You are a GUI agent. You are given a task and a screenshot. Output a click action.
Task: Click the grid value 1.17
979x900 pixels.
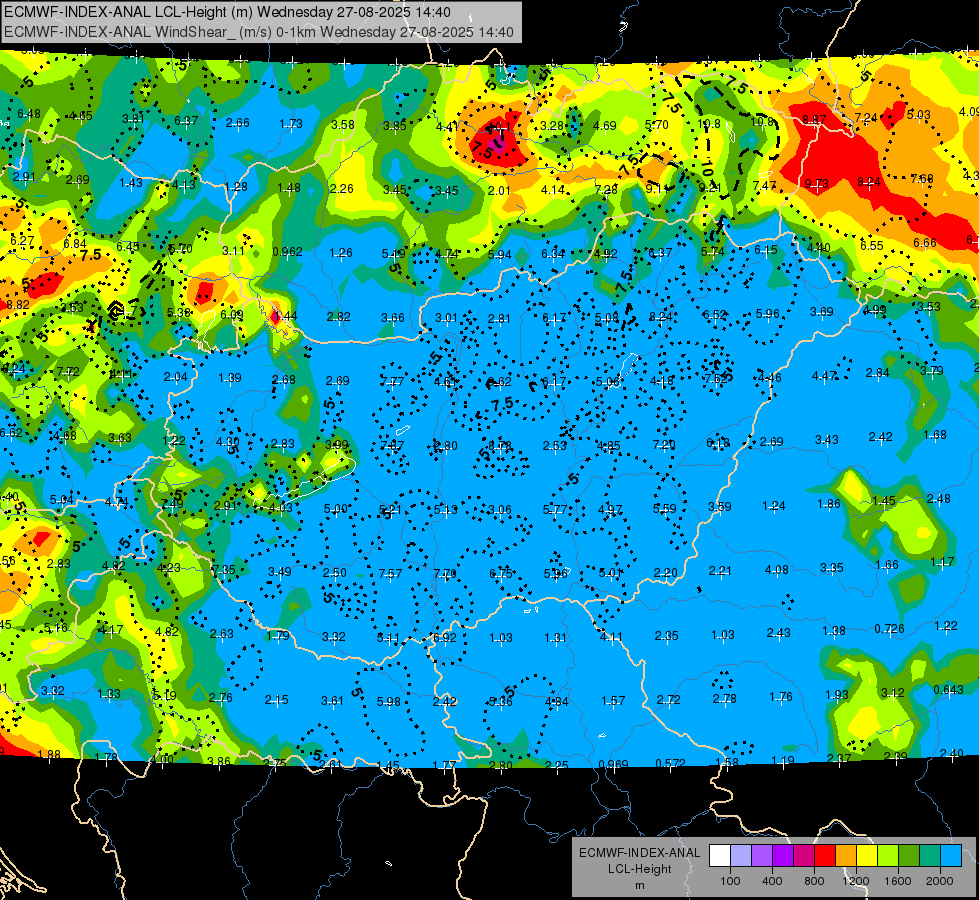[x=942, y=562]
